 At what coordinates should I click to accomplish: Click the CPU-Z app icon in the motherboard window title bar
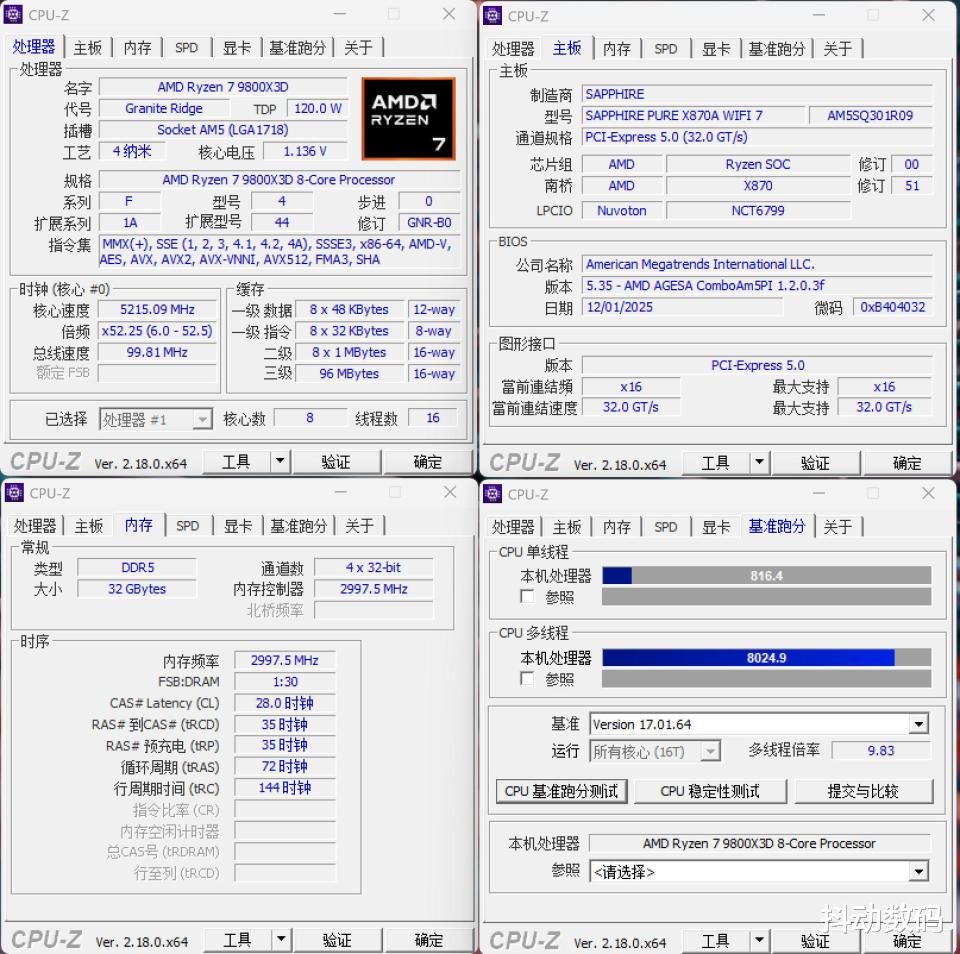pyautogui.click(x=492, y=15)
